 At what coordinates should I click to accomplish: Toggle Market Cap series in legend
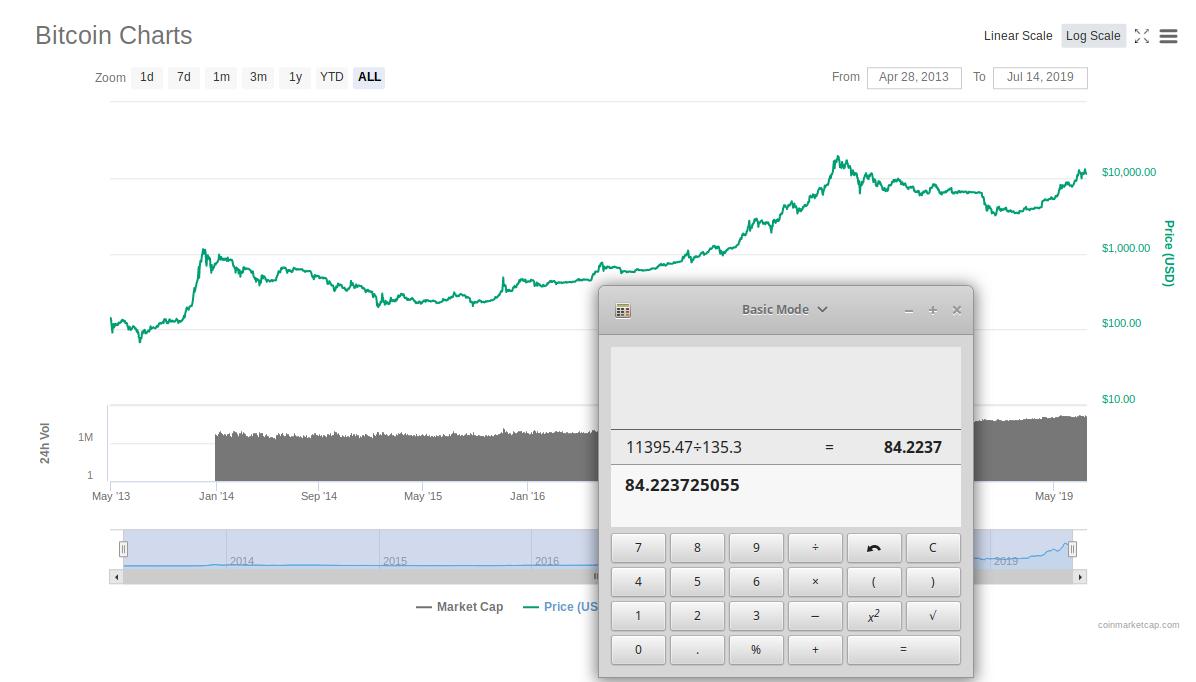tap(460, 607)
